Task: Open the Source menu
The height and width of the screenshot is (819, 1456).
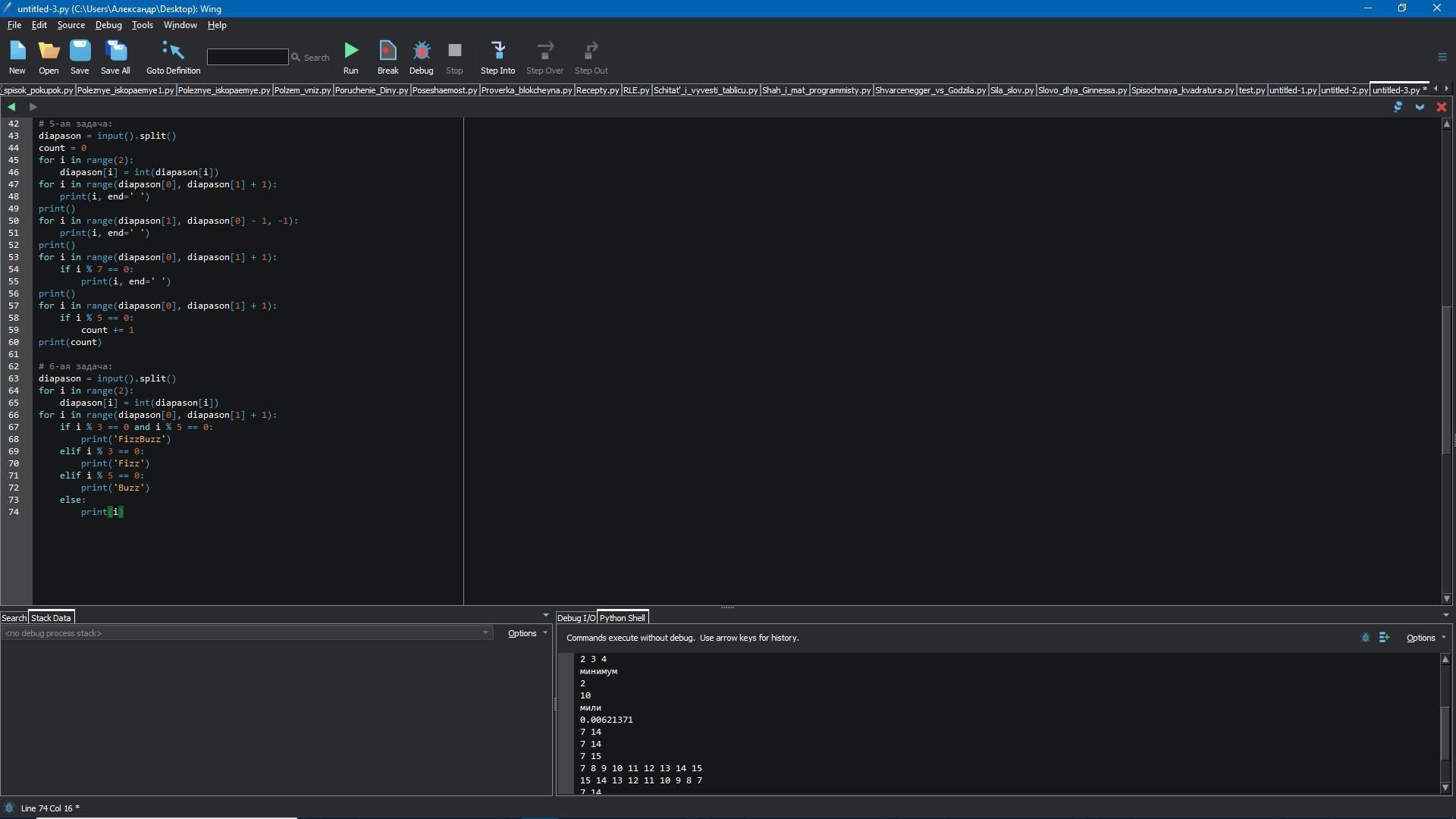Action: [x=71, y=25]
